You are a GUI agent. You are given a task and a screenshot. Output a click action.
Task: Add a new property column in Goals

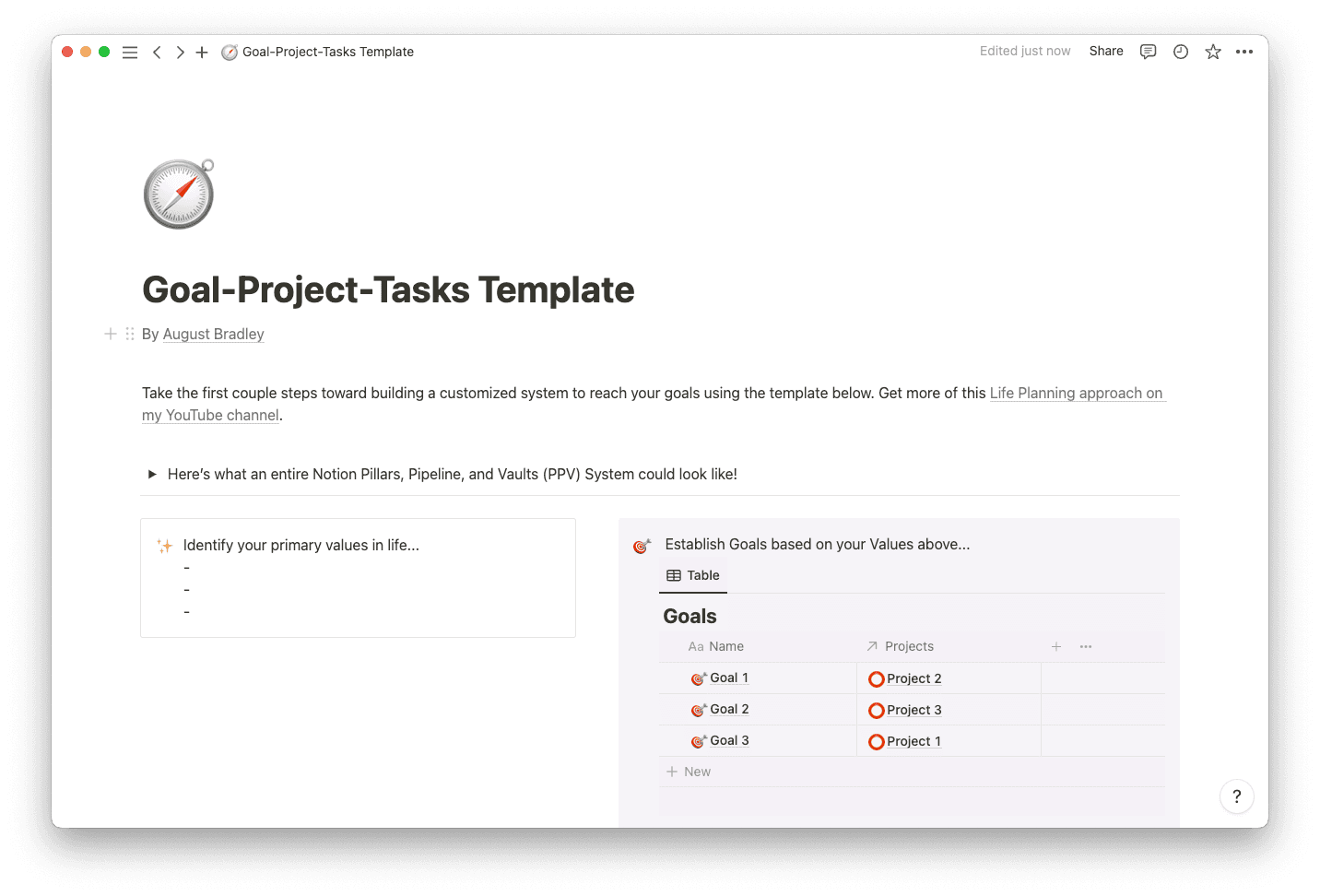tap(1056, 647)
